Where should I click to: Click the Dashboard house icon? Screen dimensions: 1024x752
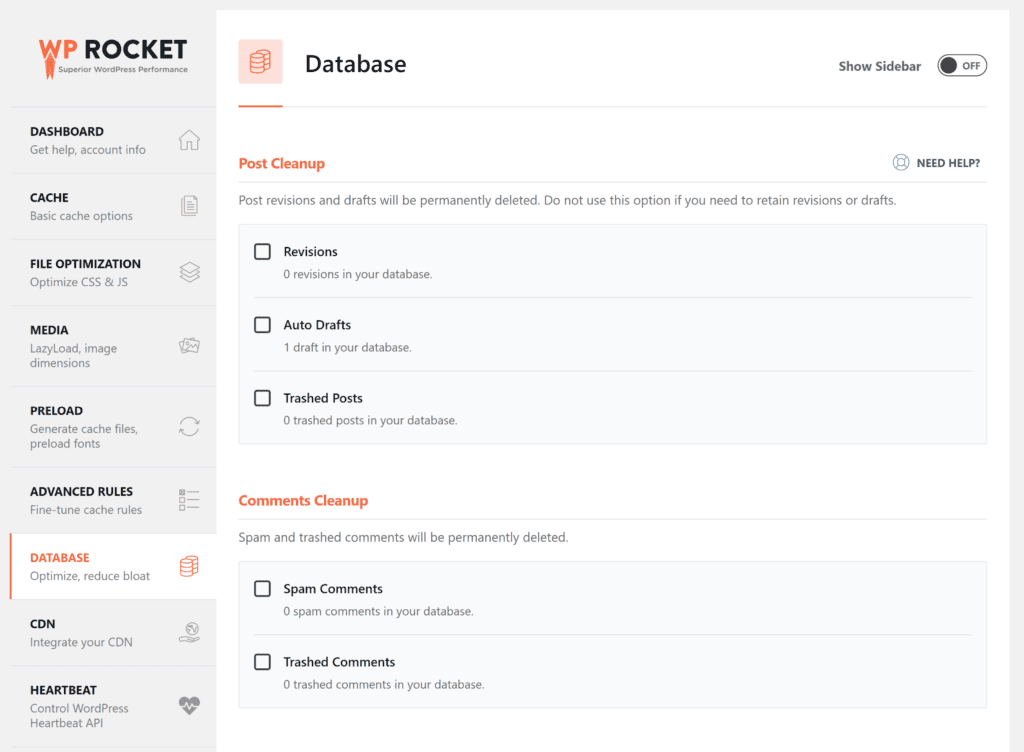click(189, 140)
